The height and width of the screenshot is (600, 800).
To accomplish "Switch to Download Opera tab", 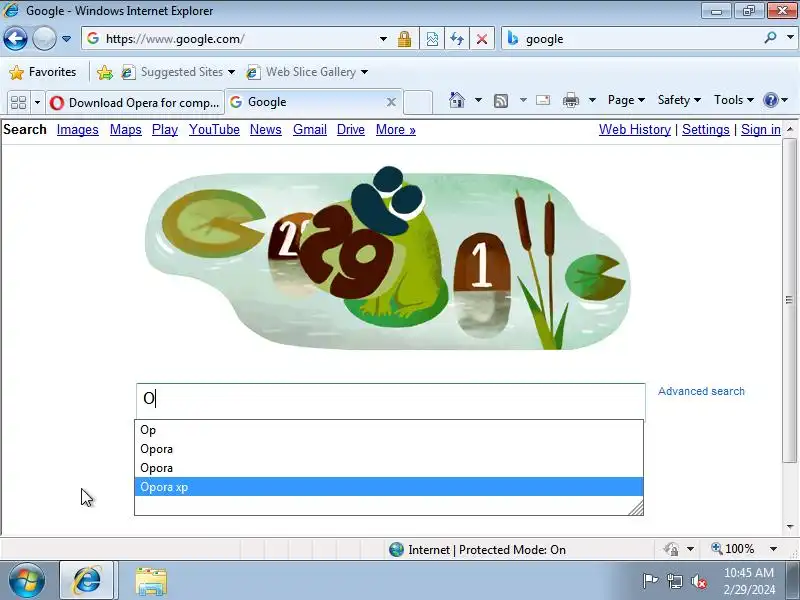I will 135,103.
